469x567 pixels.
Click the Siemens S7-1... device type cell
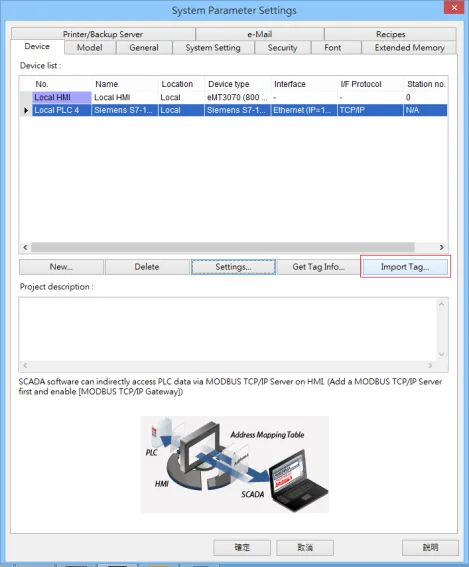pyautogui.click(x=238, y=110)
